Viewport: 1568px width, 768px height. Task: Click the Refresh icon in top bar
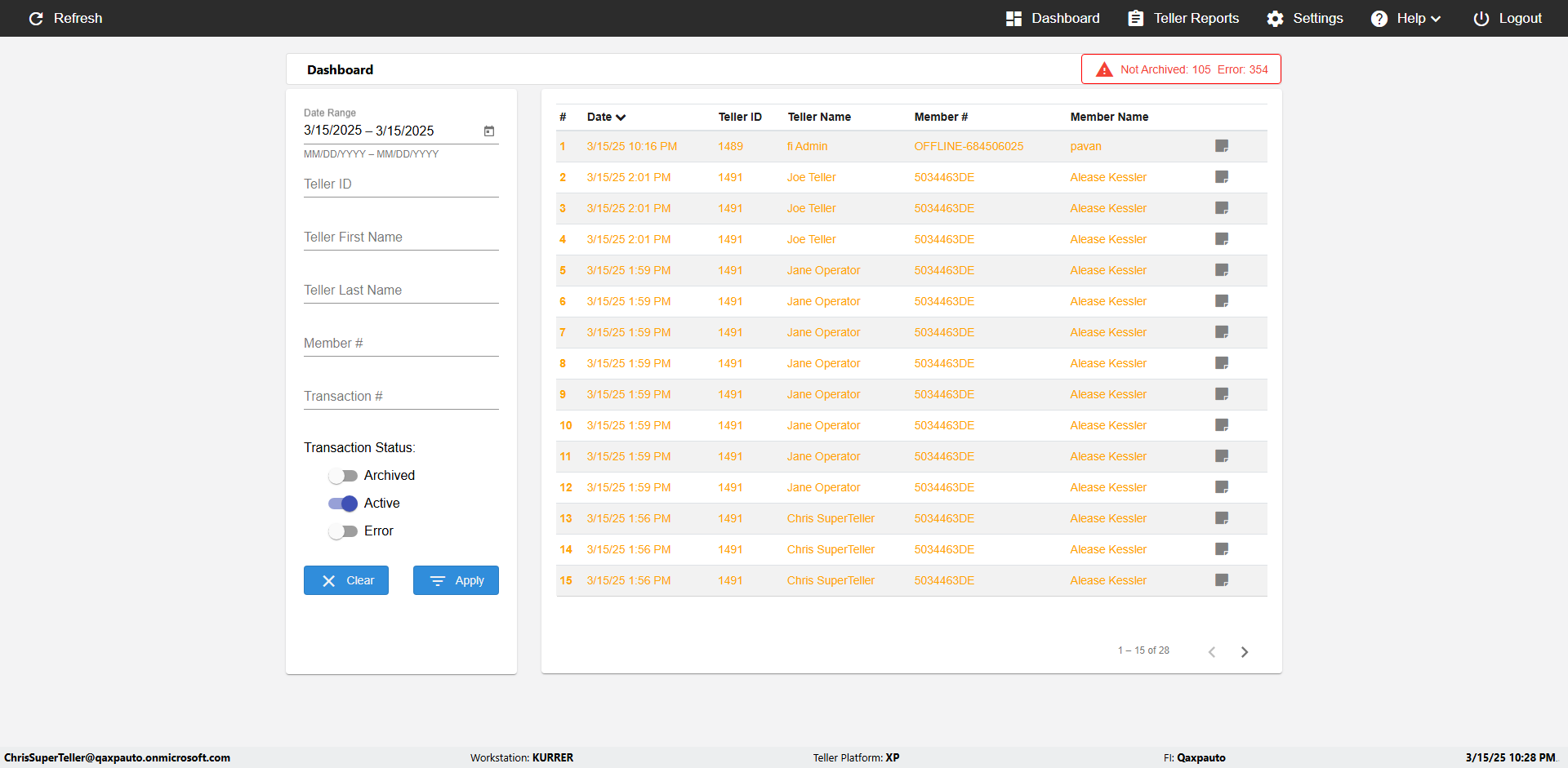pos(36,18)
